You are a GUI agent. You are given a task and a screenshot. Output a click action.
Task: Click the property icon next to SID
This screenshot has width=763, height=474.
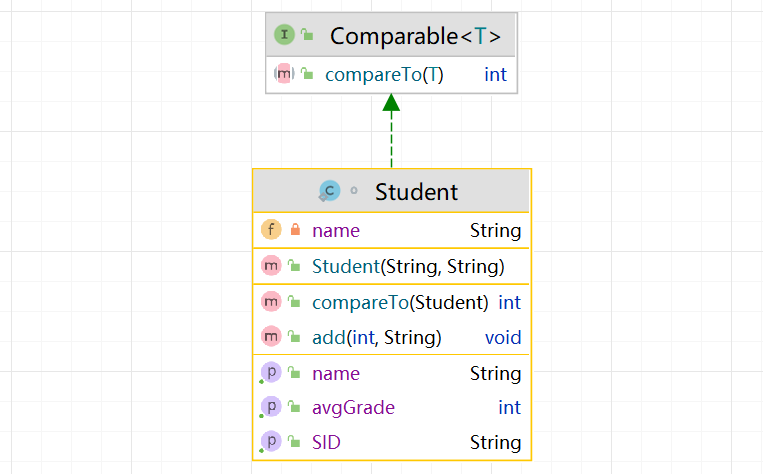pos(270,442)
